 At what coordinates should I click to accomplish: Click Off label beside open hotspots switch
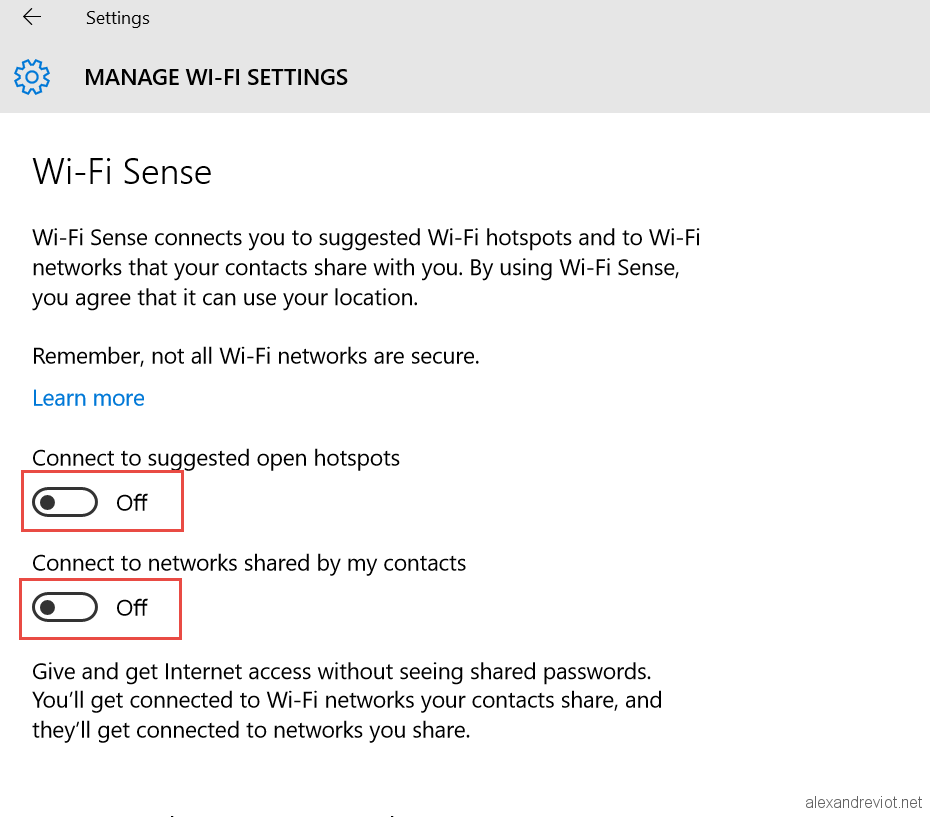pos(132,503)
